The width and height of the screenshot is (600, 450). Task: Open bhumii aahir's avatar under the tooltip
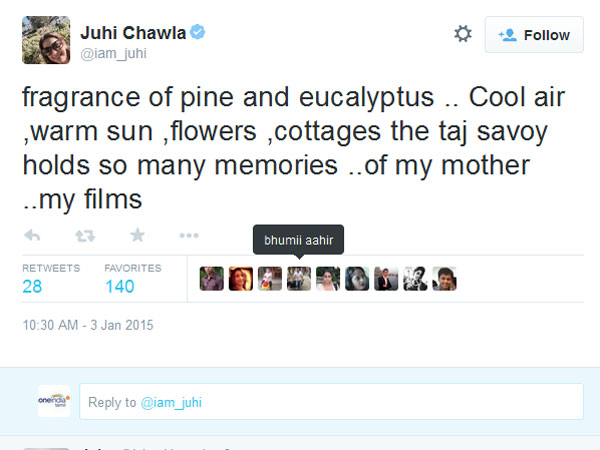[299, 279]
